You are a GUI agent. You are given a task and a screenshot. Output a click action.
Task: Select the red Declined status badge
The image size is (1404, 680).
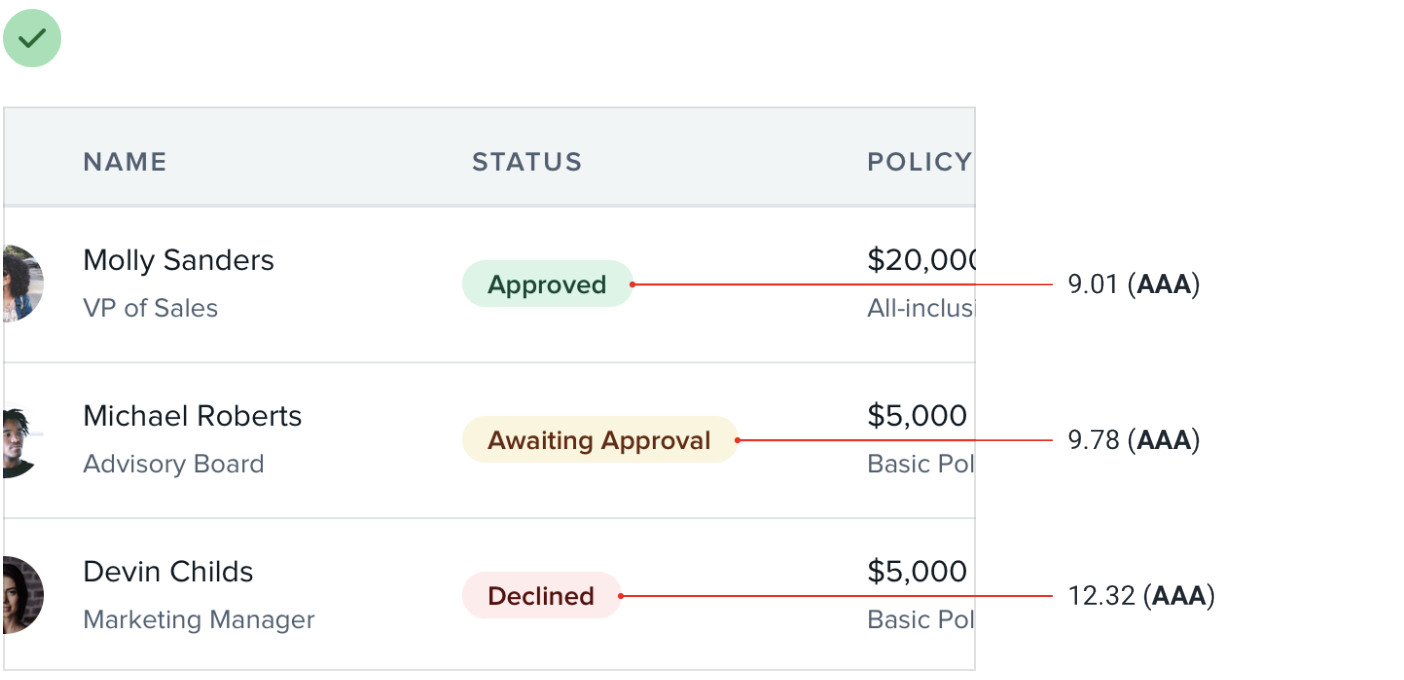541,596
